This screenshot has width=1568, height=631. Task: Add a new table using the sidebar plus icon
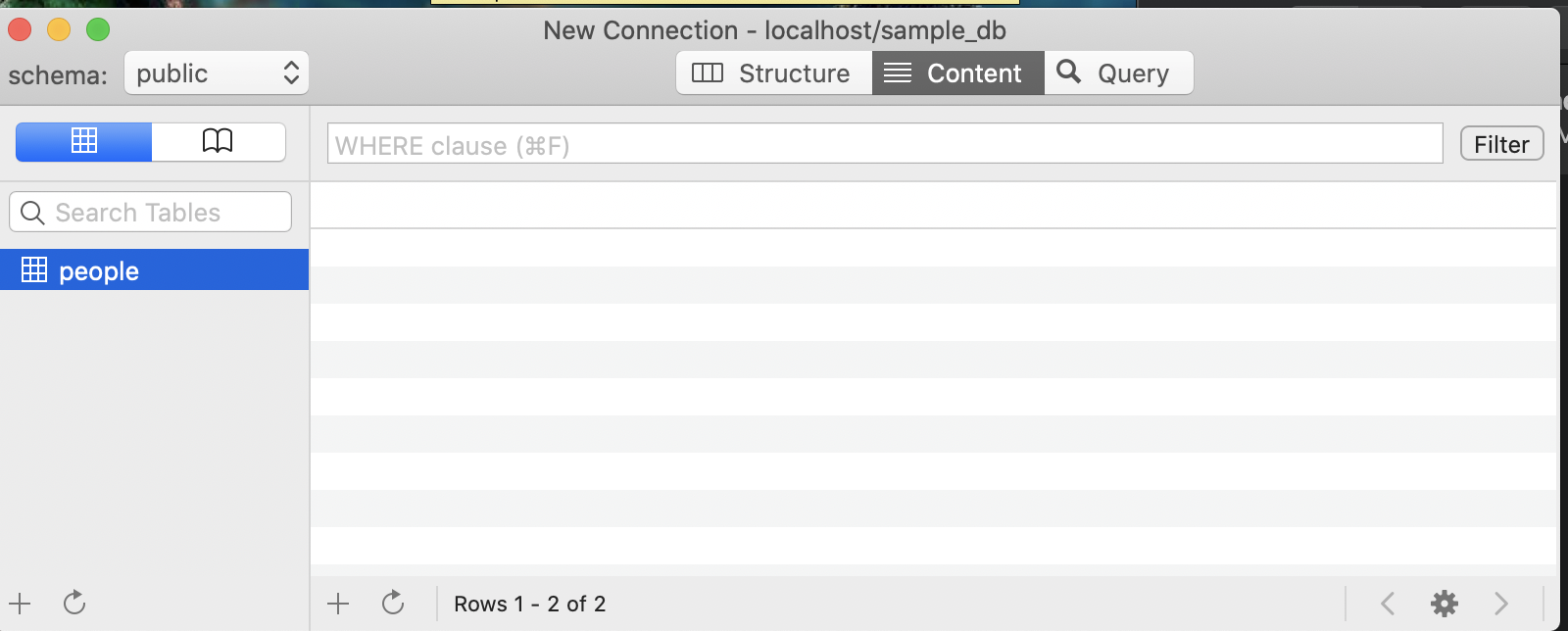click(x=20, y=604)
